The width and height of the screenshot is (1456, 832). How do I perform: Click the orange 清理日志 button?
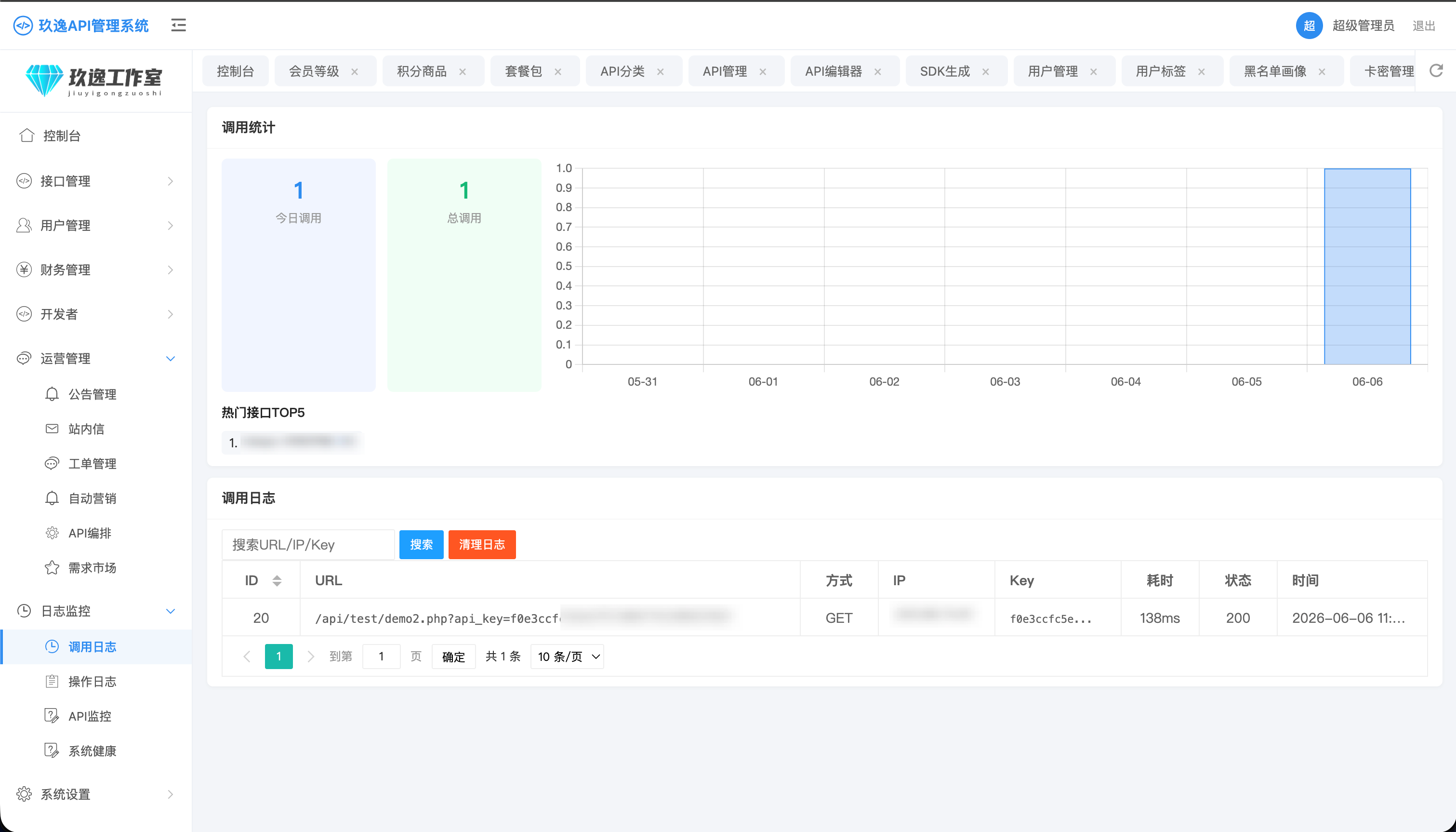482,545
